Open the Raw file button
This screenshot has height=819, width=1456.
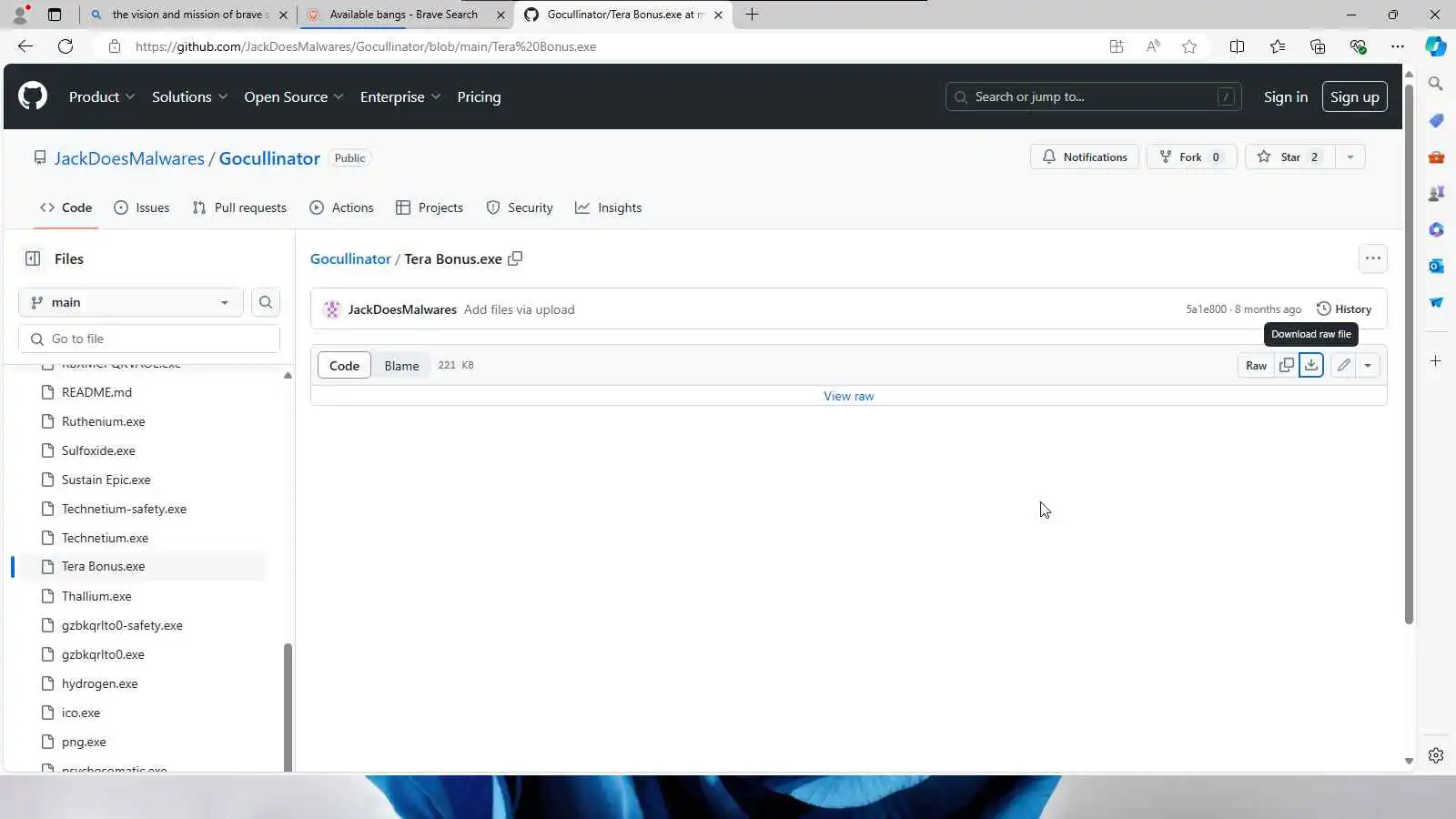[x=1256, y=365]
